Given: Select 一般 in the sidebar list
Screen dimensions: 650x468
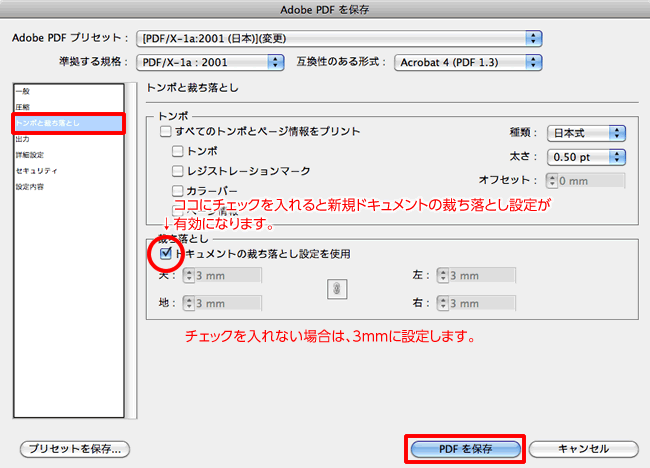Looking at the screenshot, I should [x=68, y=91].
